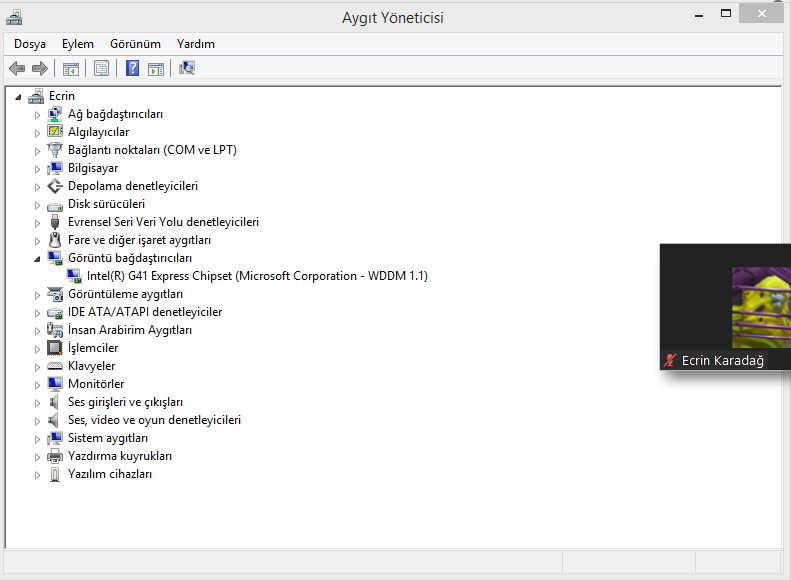The height and width of the screenshot is (581, 791).
Task: Click the Bilgisayar computer icon
Action: point(54,168)
